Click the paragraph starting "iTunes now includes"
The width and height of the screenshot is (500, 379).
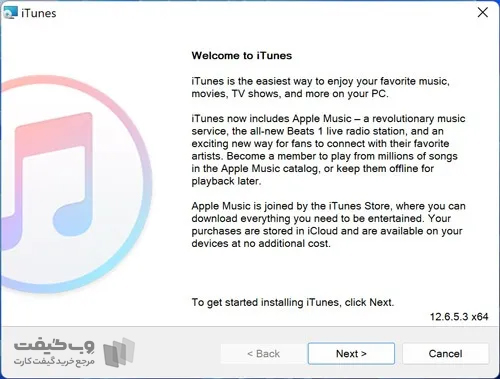point(328,150)
